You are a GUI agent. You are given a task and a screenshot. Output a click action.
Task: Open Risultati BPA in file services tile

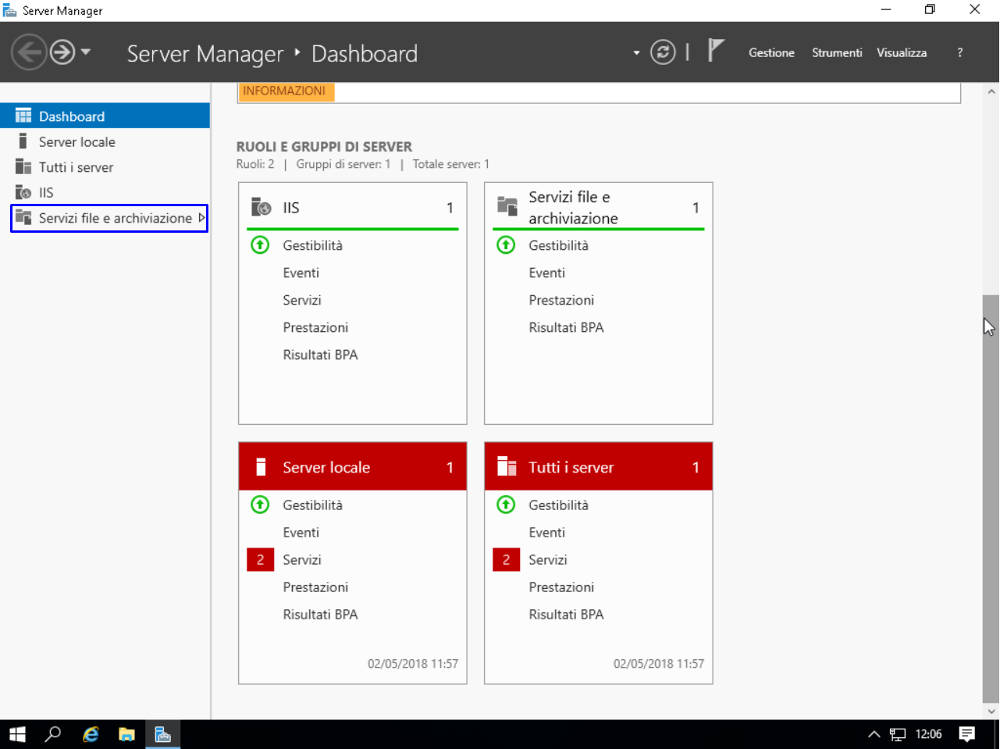pyautogui.click(x=566, y=327)
